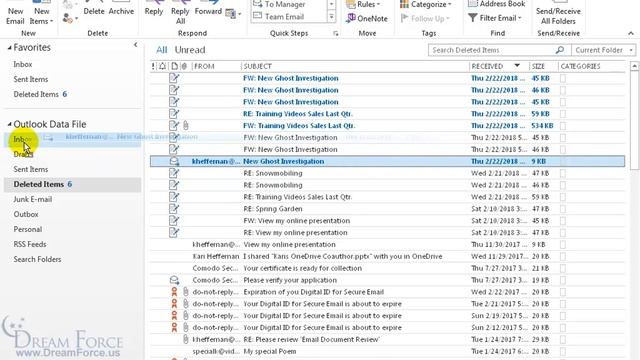Screen dimensions: 640x360
Task: Open the New Items dropdown
Action: 41,12
